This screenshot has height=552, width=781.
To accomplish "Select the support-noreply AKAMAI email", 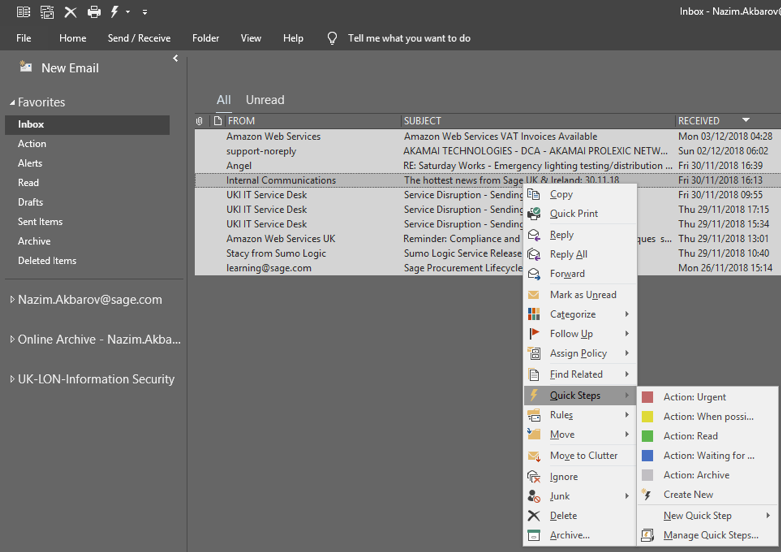I will coord(488,151).
